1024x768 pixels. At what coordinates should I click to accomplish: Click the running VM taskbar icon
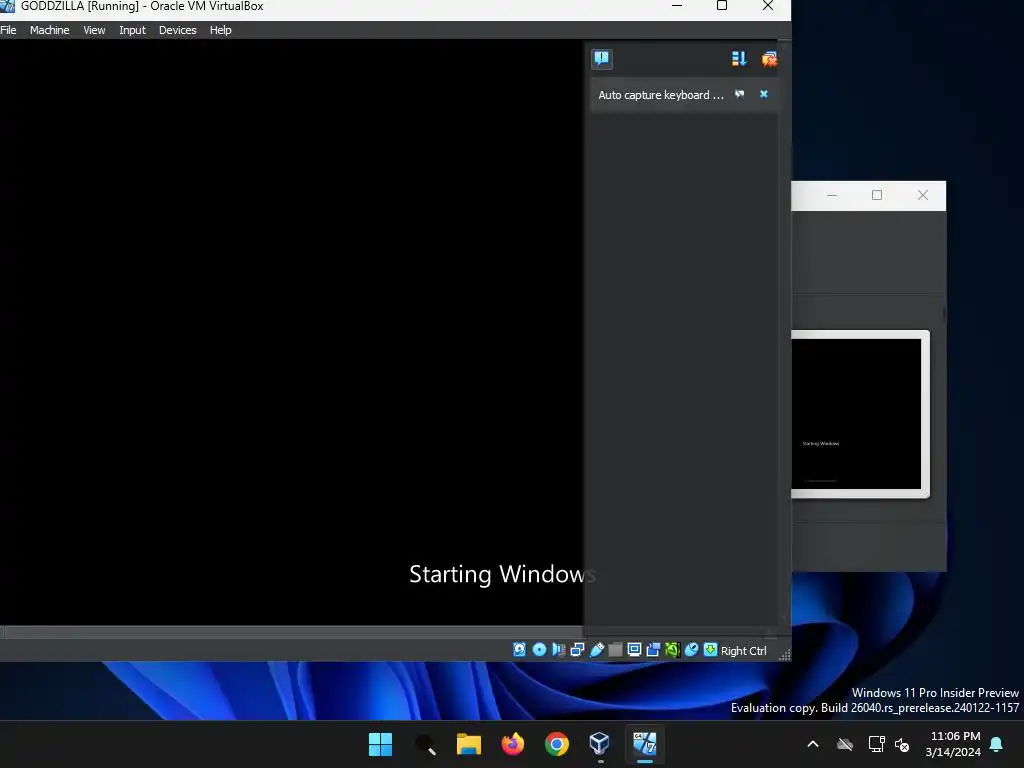point(645,744)
